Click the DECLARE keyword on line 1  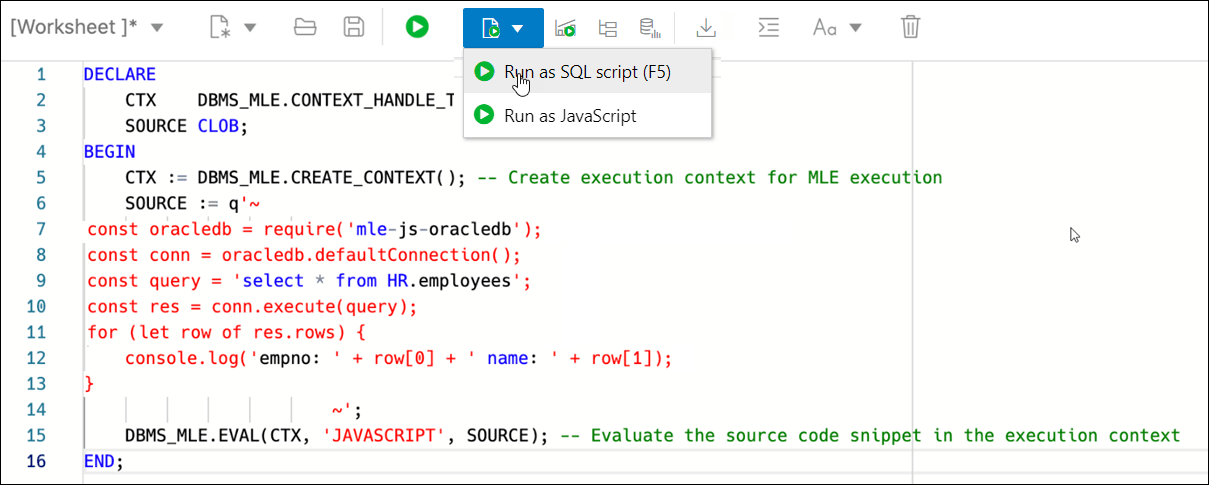pyautogui.click(x=120, y=74)
